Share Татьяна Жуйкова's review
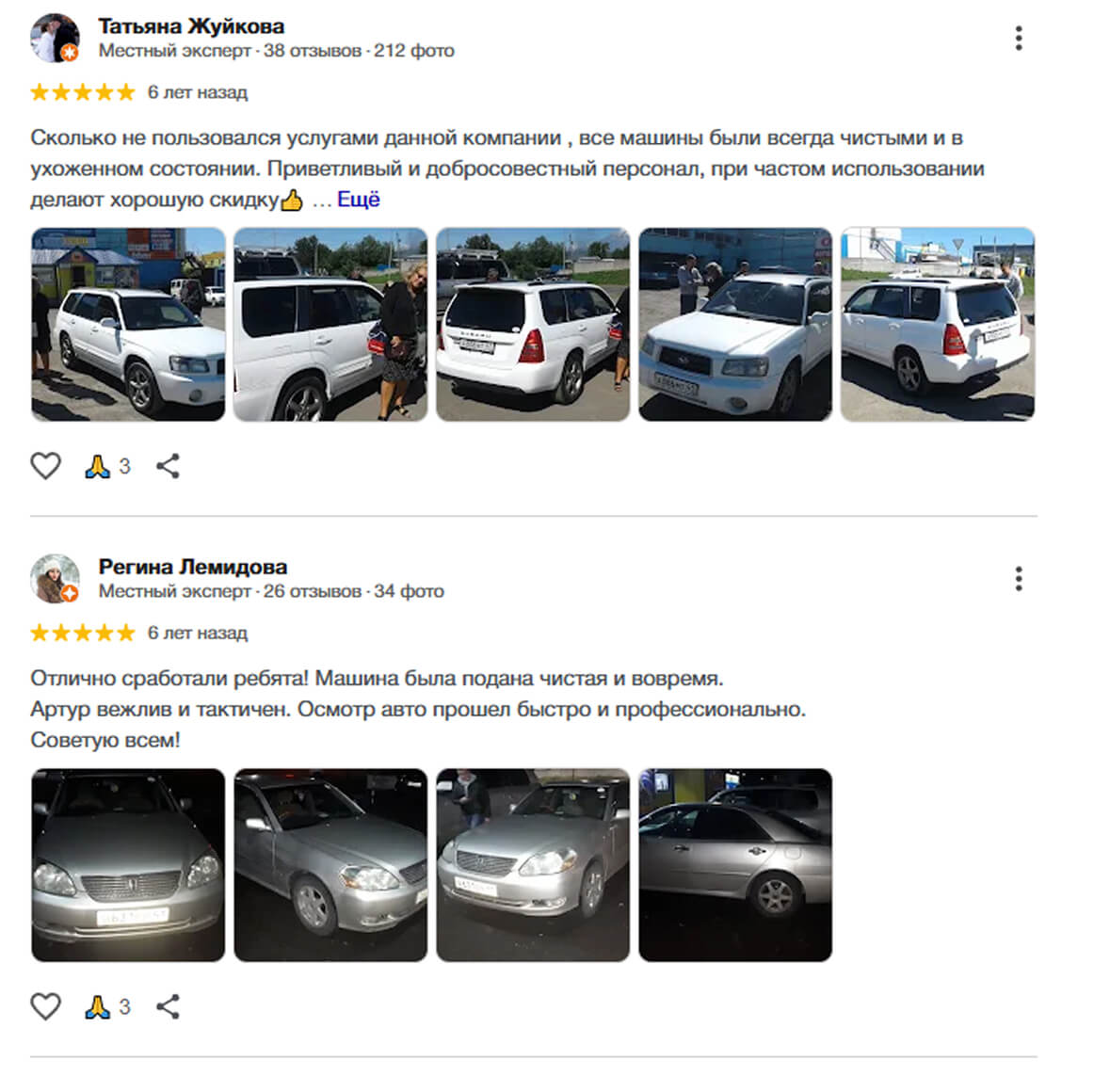The height and width of the screenshot is (1092, 1110). (168, 466)
